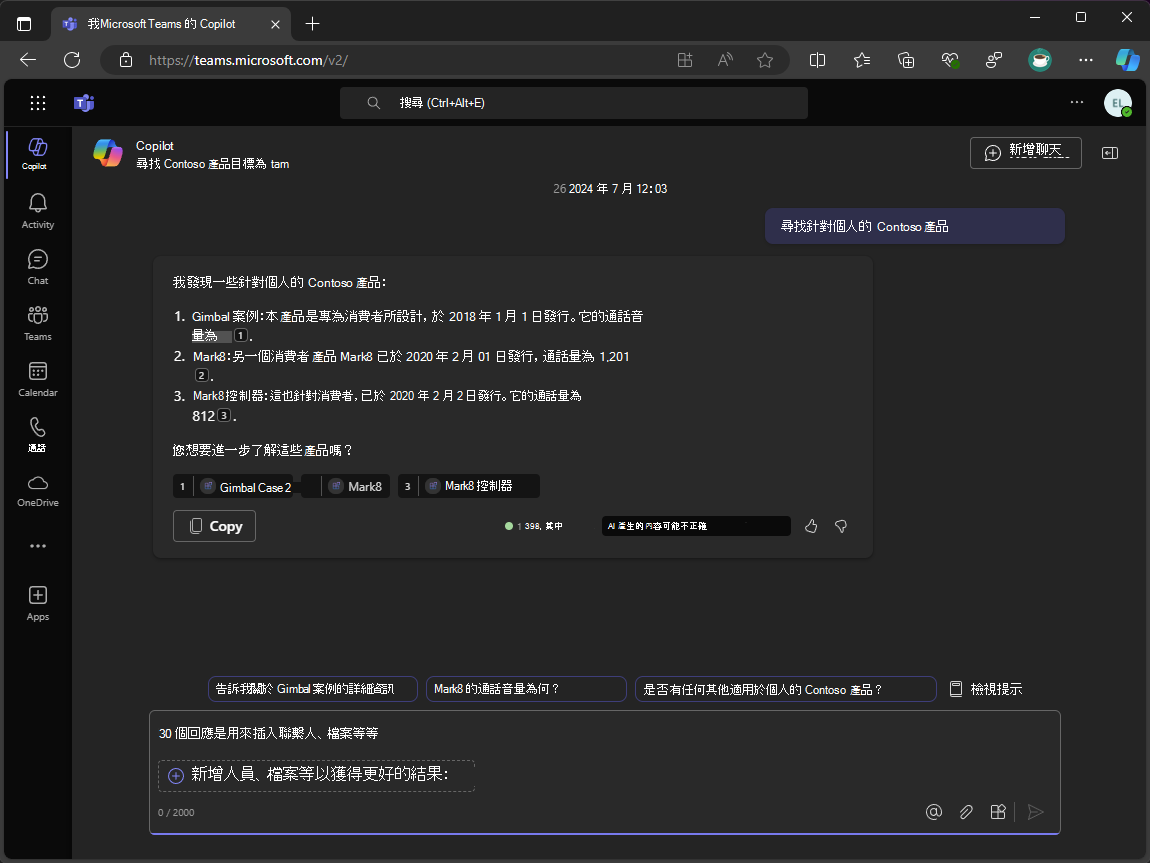Open the tab actions menu icon
Viewport: 1150px width, 863px height.
24,24
